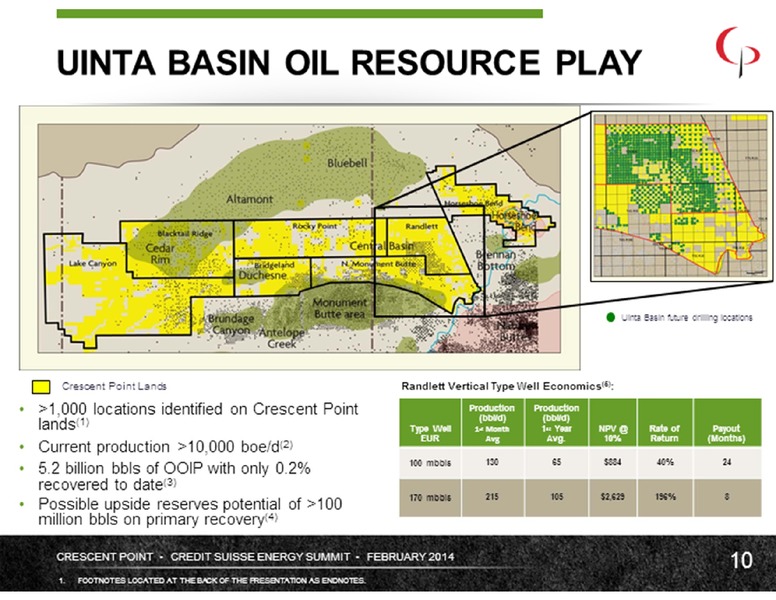Click the '170 mbbls' table cell
776x600 pixels.
click(430, 498)
